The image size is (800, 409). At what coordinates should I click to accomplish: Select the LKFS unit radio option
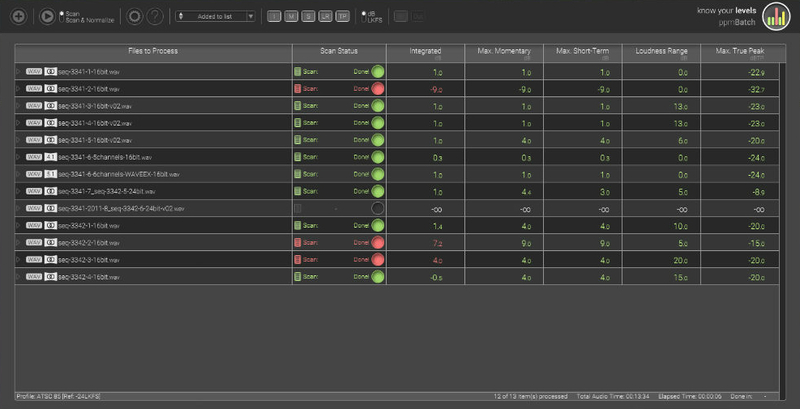363,20
